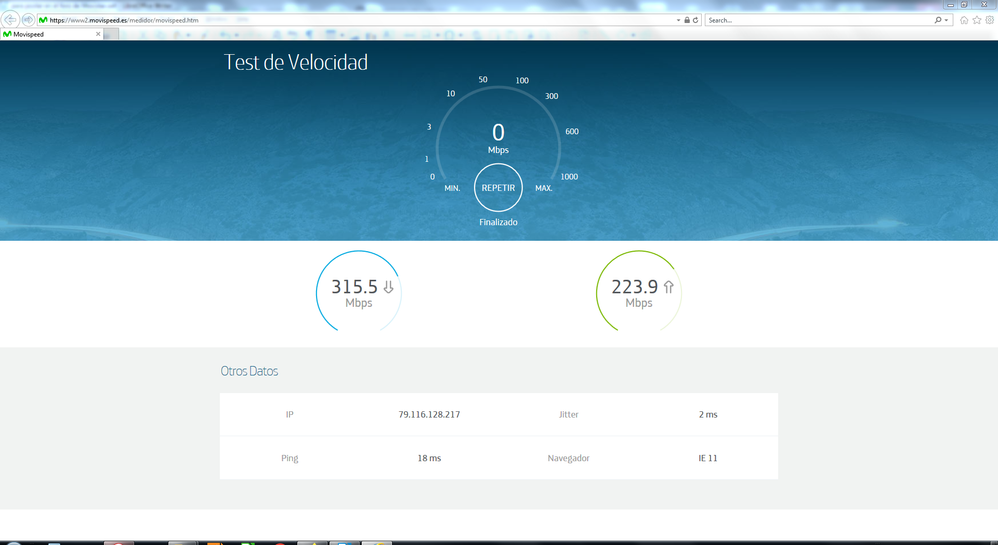Viewport: 998px width, 545px height.
Task: Expand the search provider dropdown arrow
Action: [946, 20]
